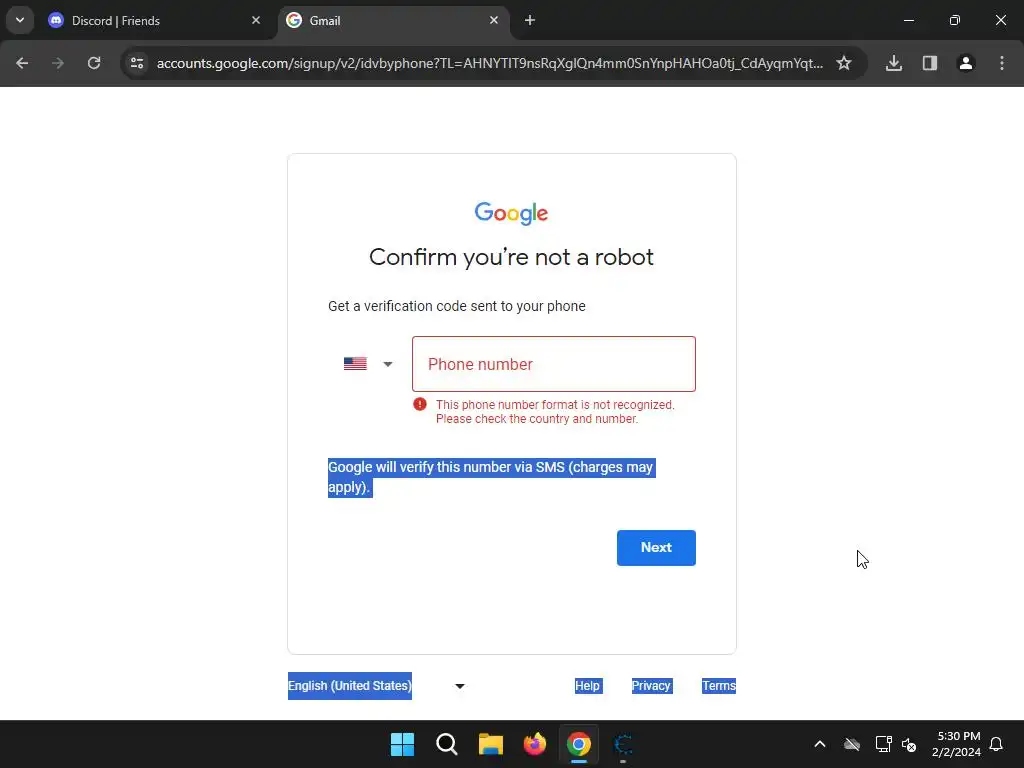Click the Phone number field
Screen dimensions: 1024x768
coord(554,364)
